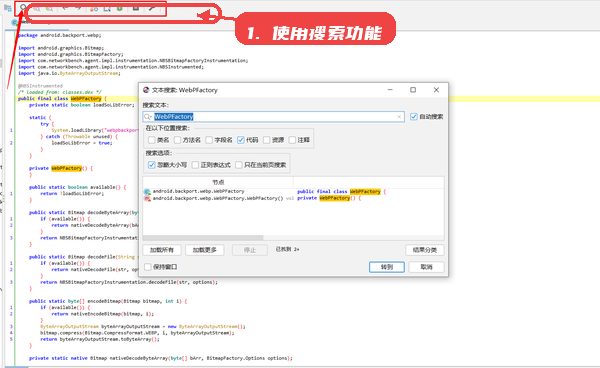Maximize the 文本搜索 dialog
Image resolution: width=600 pixels, height=368 pixels.
coord(413,90)
